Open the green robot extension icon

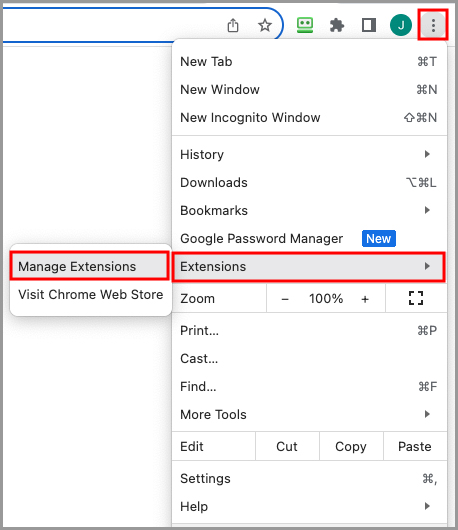305,25
